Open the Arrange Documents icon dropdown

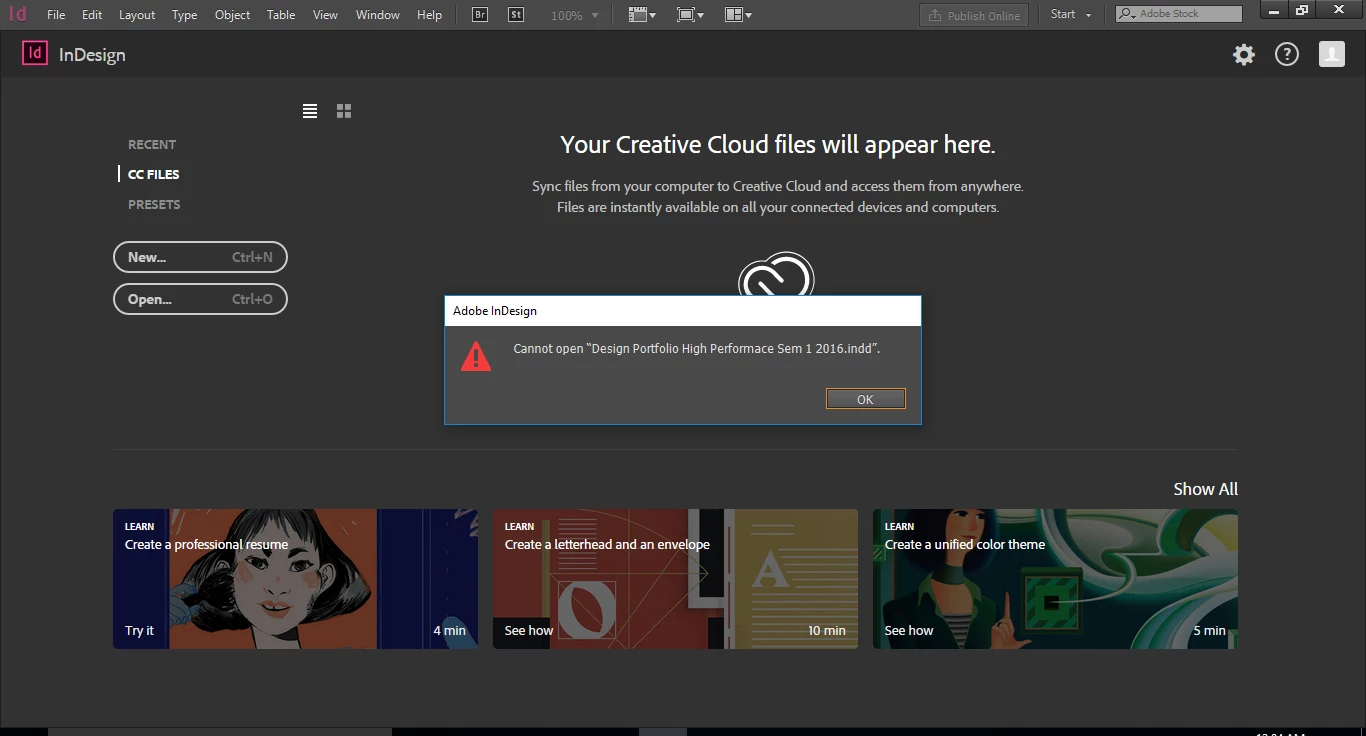738,15
